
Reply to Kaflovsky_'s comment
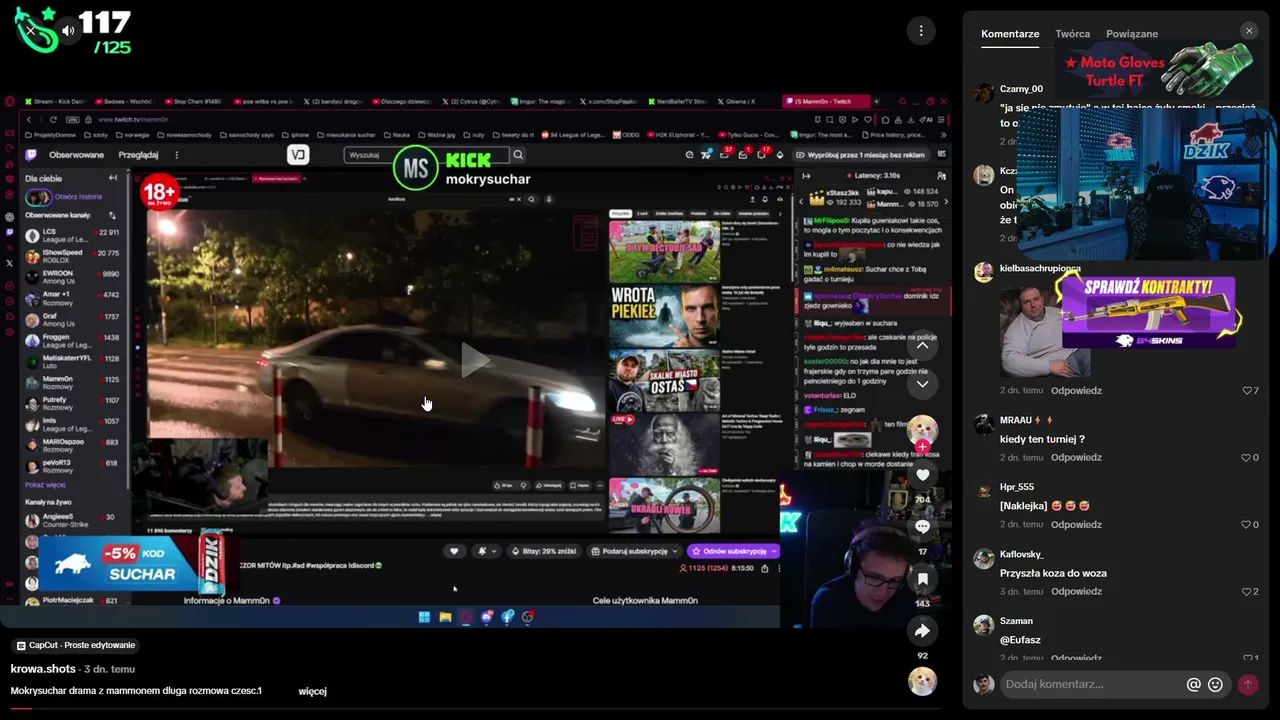pos(1076,592)
